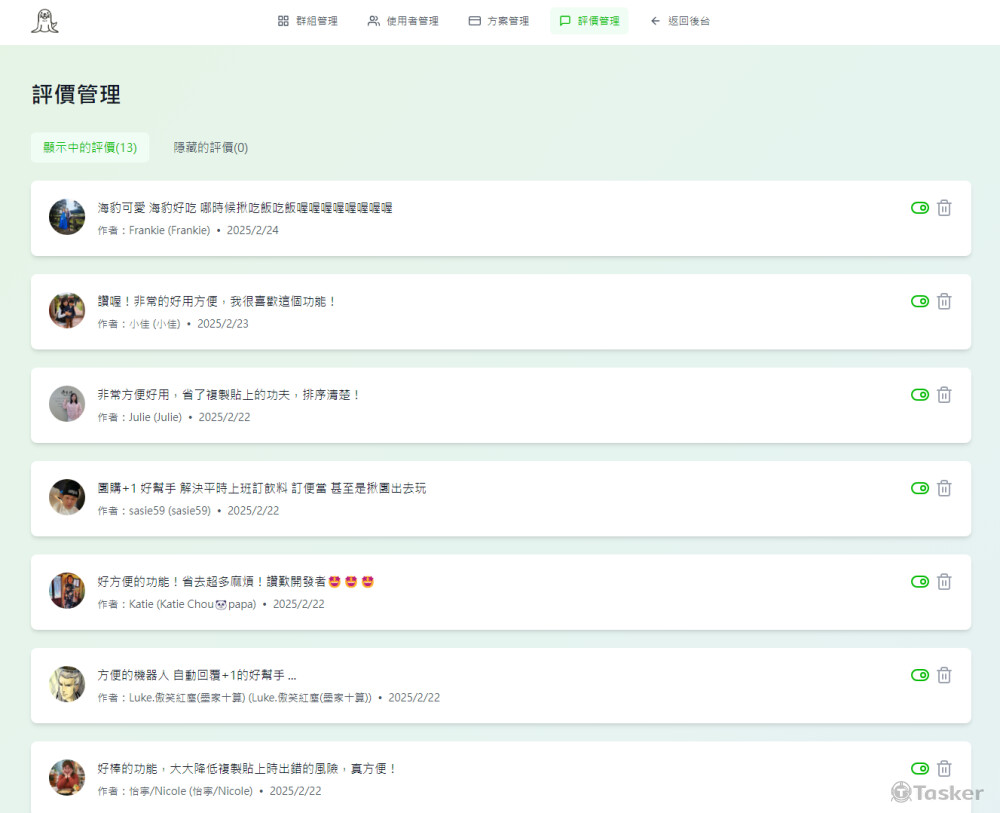The image size is (1000, 813).
Task: Toggle visibility of Frankie's review
Action: 920,208
